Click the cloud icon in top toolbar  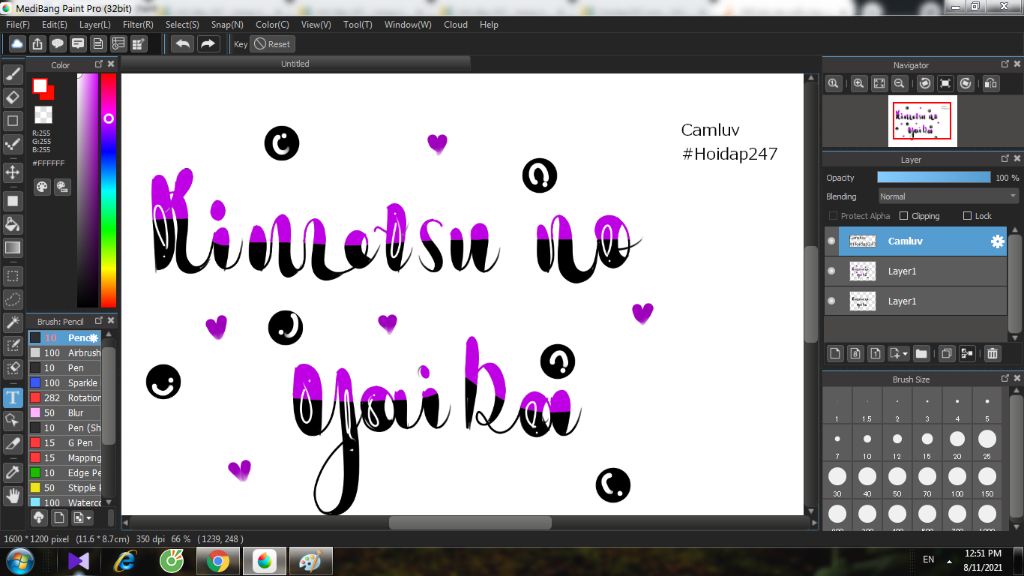pos(17,44)
